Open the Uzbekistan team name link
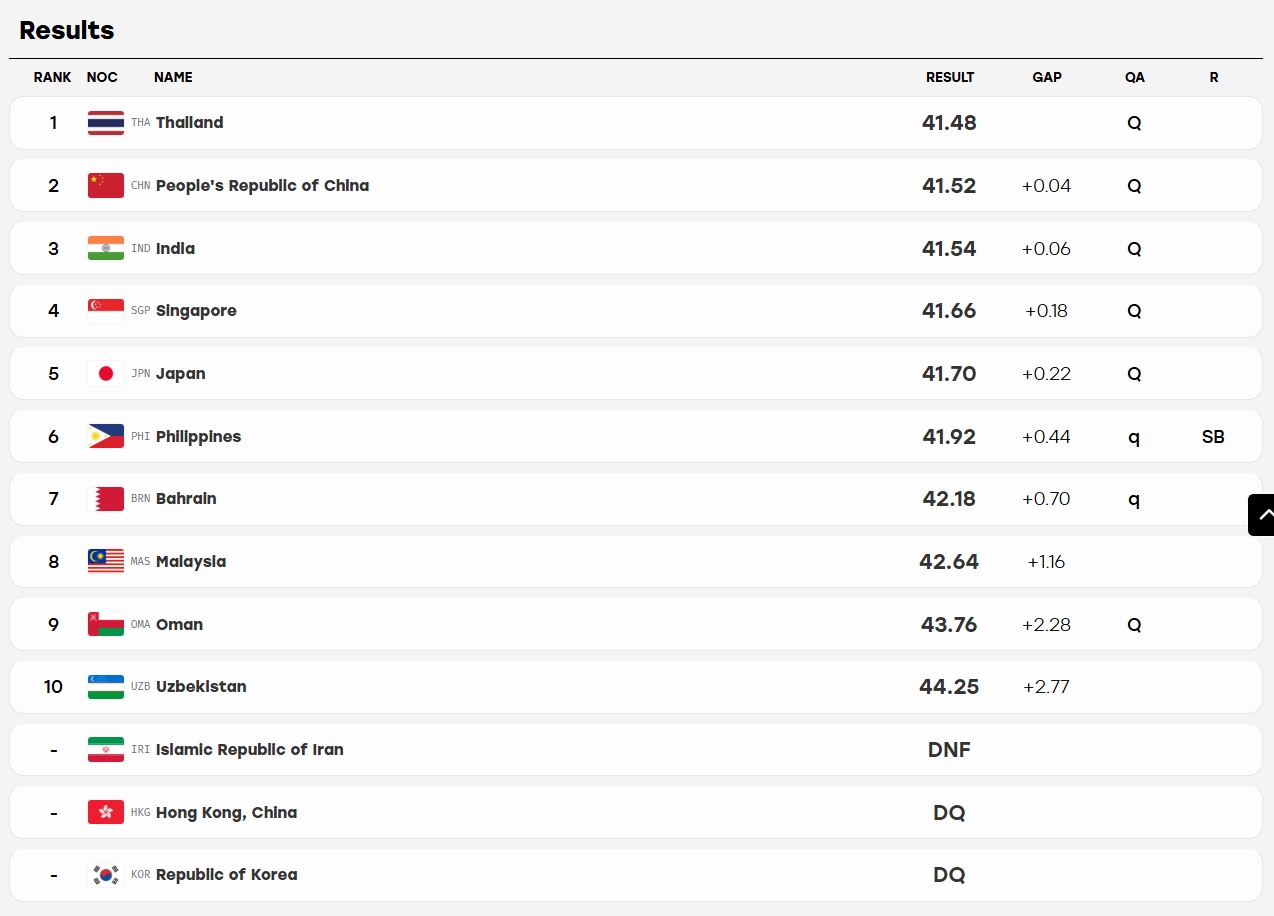The height and width of the screenshot is (916, 1274). click(x=201, y=687)
